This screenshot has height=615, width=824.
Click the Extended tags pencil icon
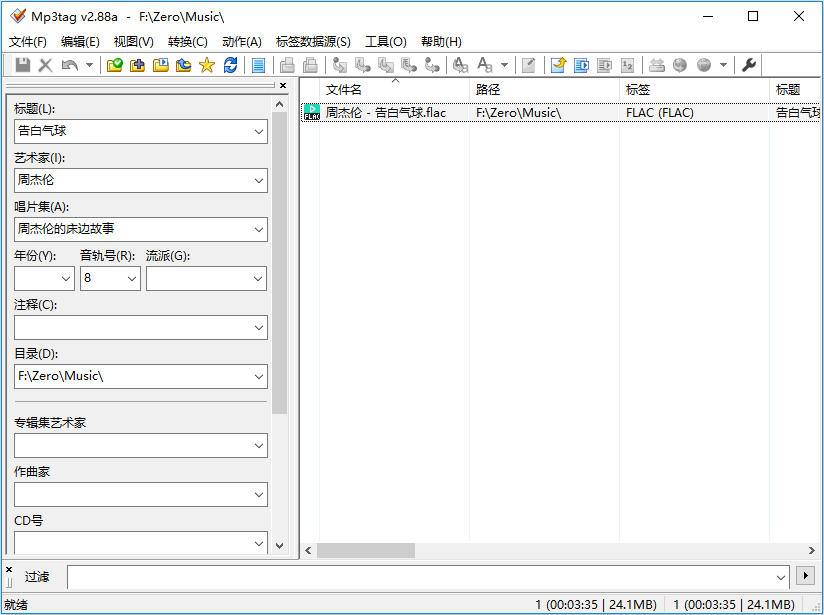coord(529,65)
